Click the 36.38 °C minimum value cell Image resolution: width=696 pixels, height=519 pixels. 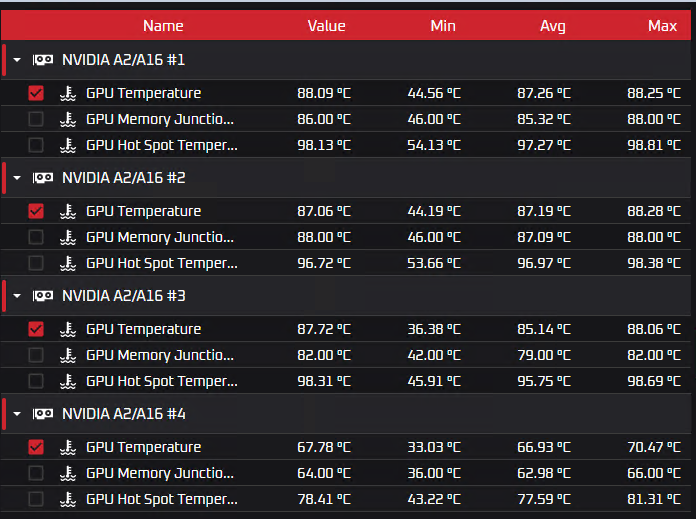pyautogui.click(x=434, y=329)
